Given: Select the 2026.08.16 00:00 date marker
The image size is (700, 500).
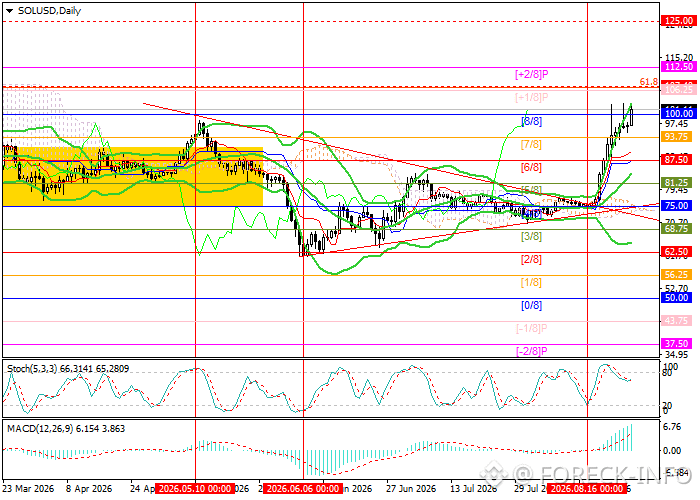Looking at the screenshot, I should tap(587, 488).
